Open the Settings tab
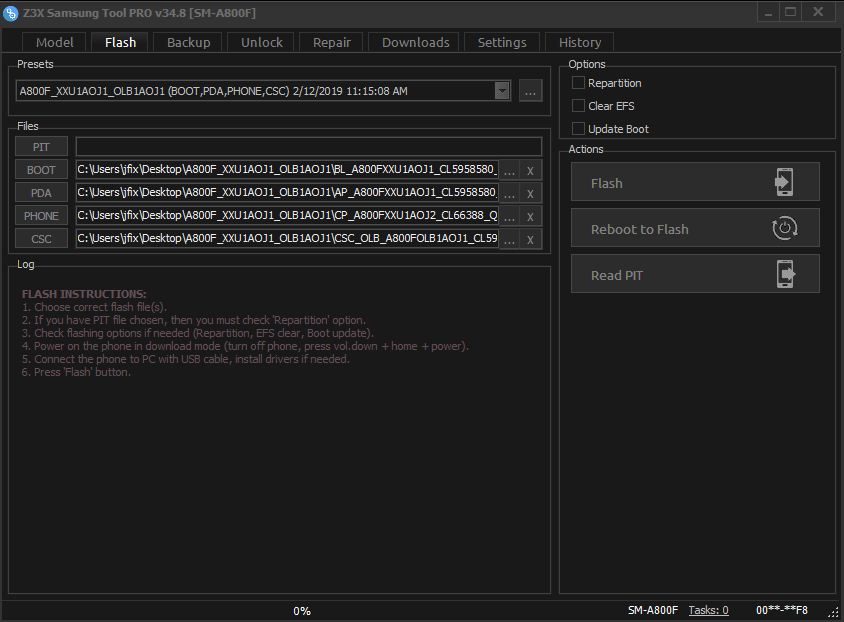Viewport: 844px width, 622px height. 502,43
